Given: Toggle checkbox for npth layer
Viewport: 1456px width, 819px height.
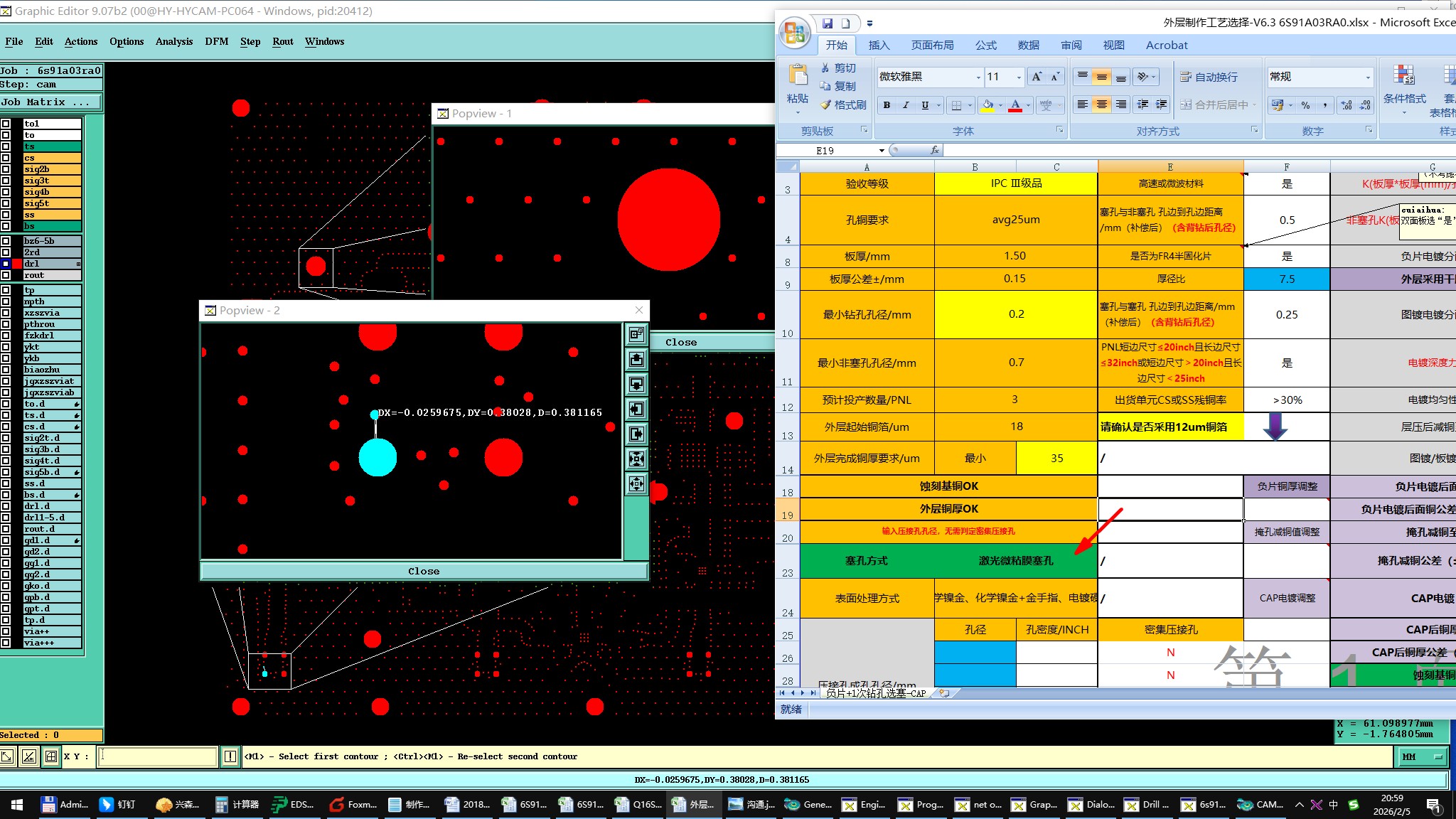Looking at the screenshot, I should pos(6,301).
